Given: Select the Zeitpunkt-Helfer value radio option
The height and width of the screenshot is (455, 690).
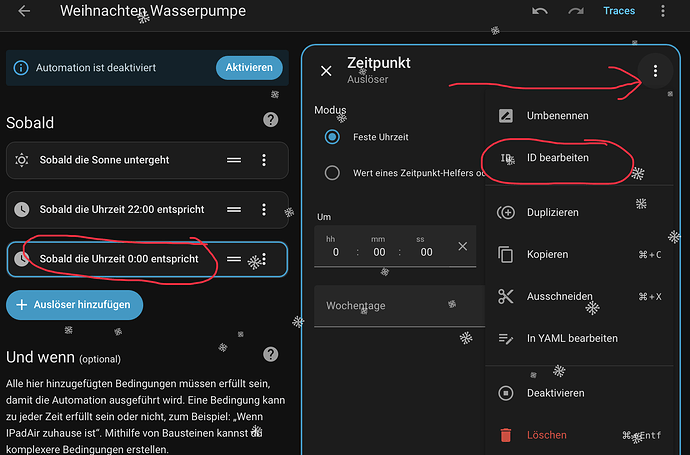Looking at the screenshot, I should point(333,173).
